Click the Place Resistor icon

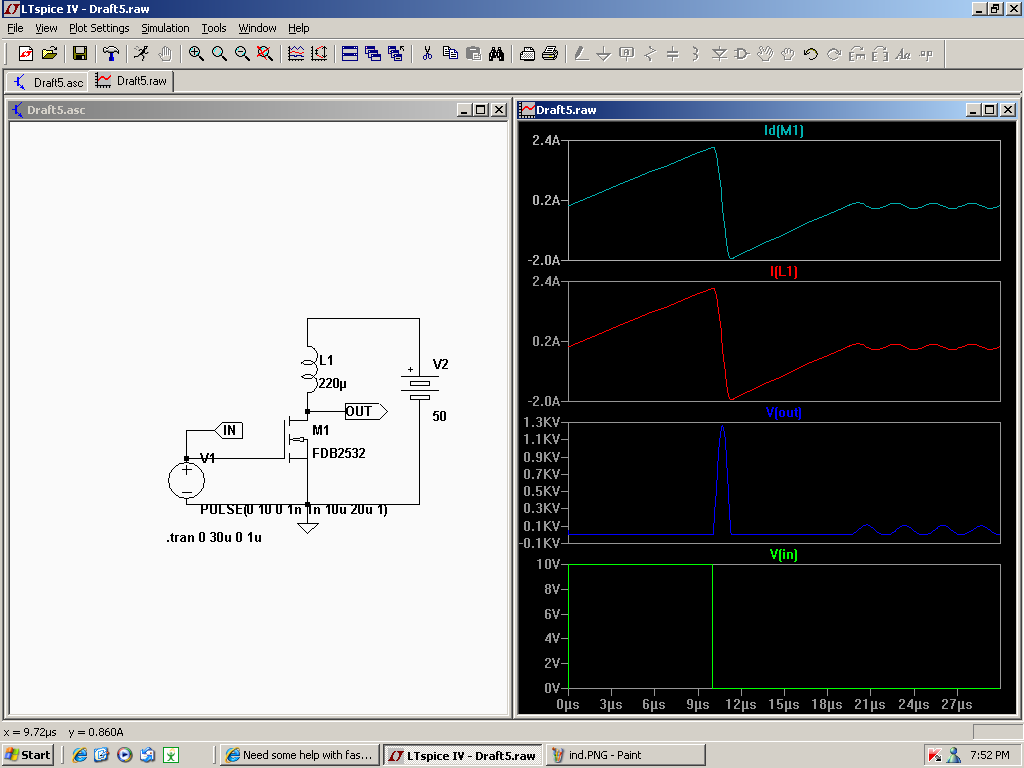(x=650, y=54)
